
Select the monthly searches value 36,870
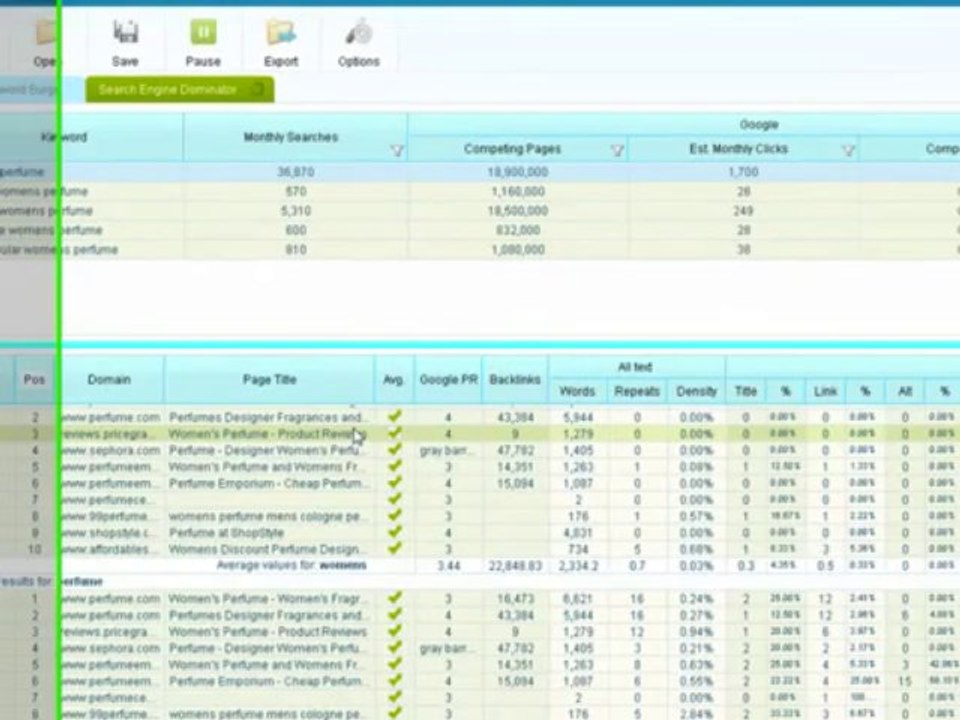tap(296, 172)
